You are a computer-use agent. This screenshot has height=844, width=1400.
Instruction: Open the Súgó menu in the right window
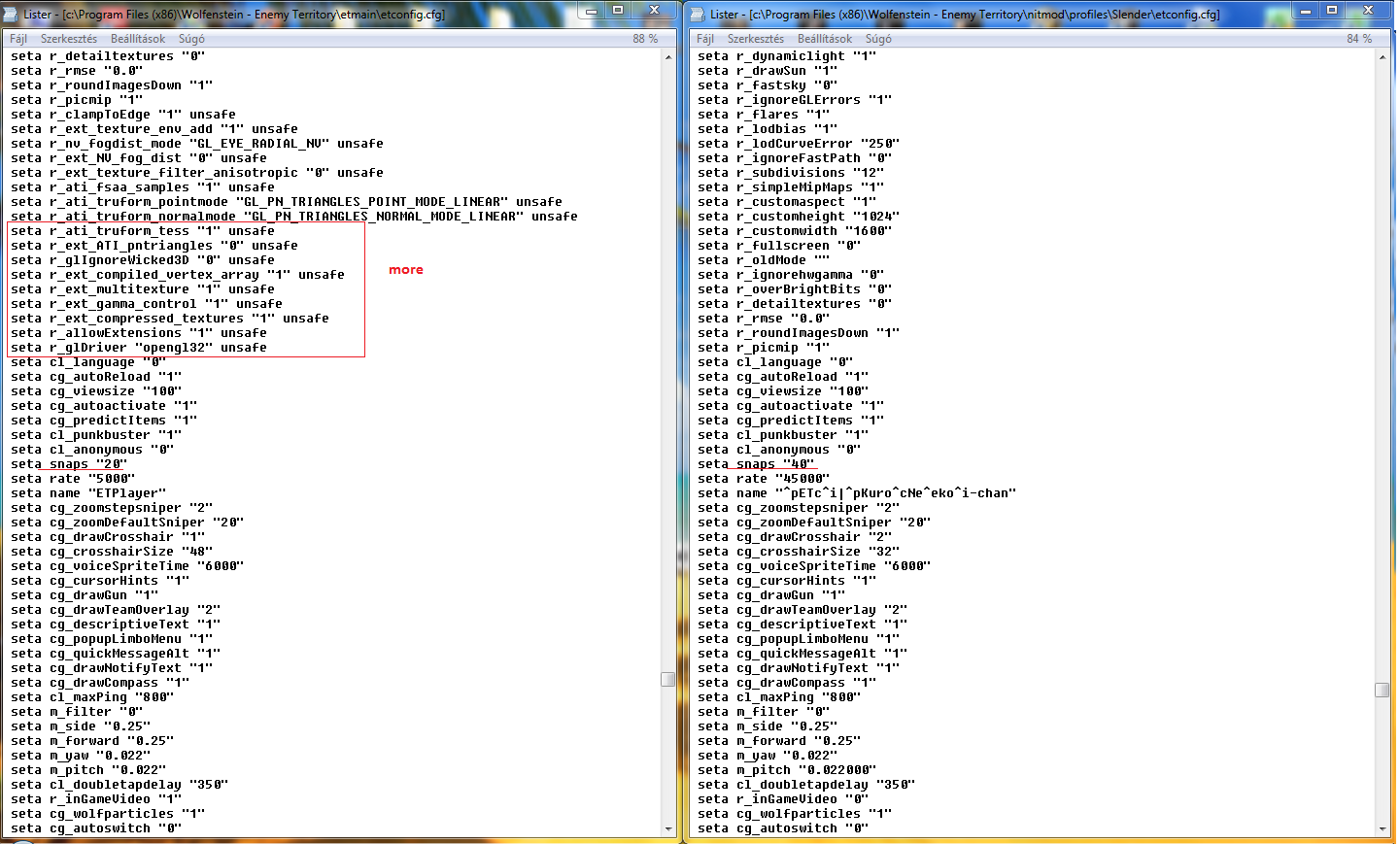tap(878, 39)
